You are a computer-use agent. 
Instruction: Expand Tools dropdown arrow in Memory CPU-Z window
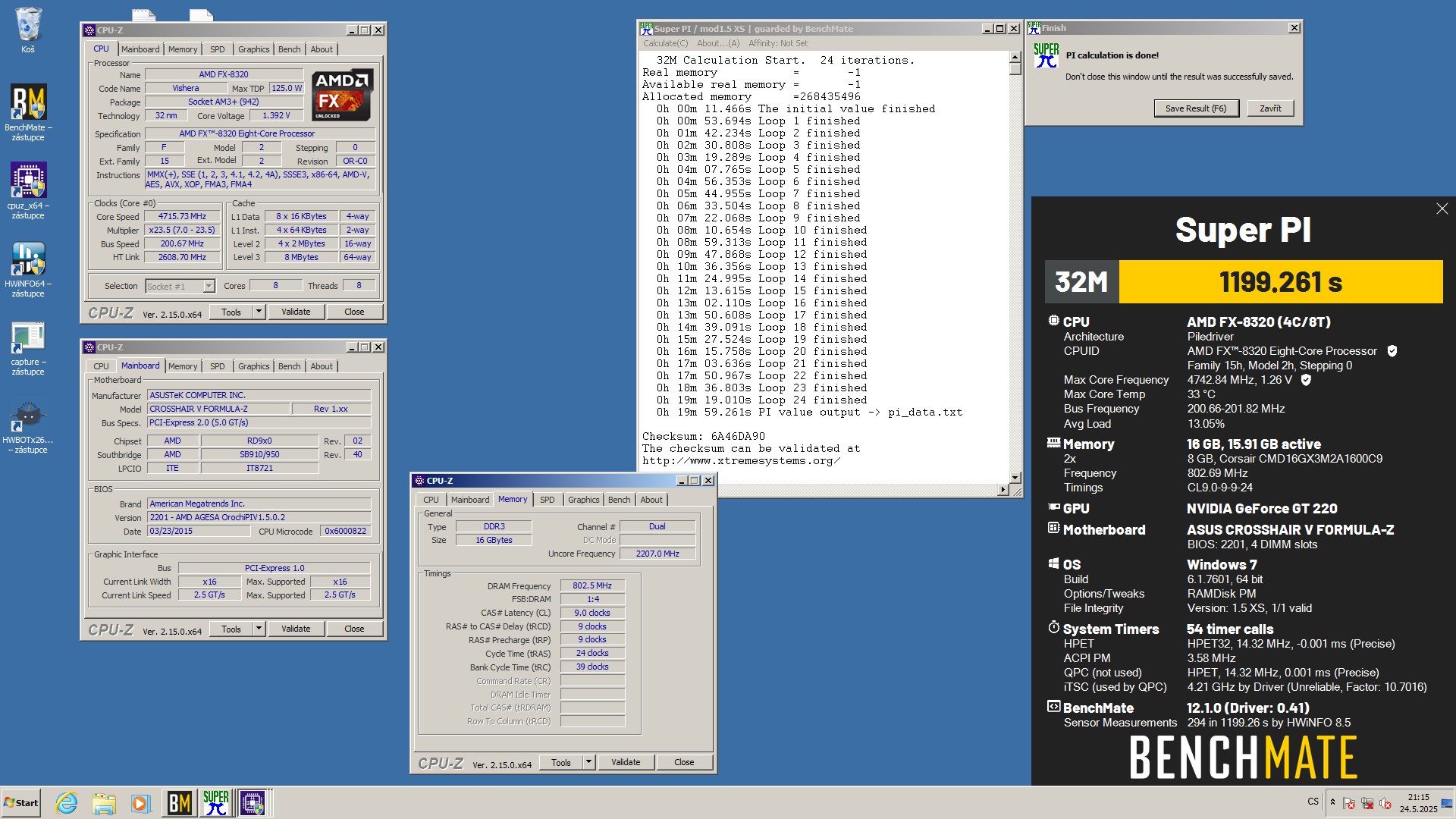[588, 762]
